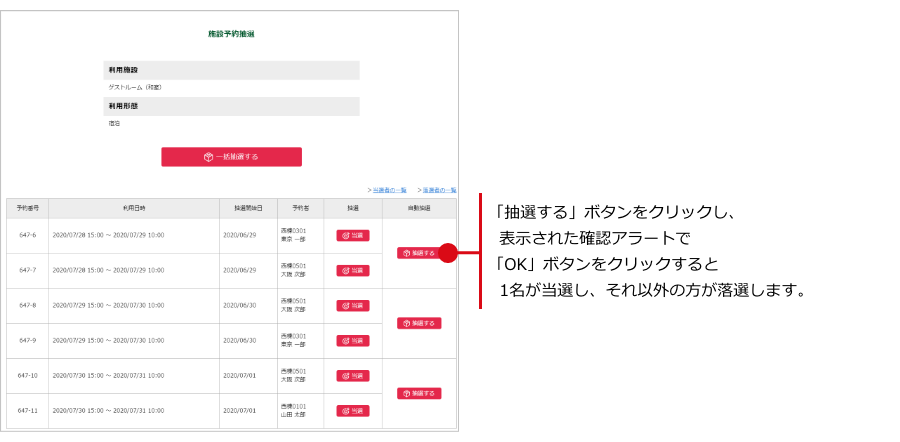Open the 落選者の一覧 losers list link

pyautogui.click(x=438, y=189)
